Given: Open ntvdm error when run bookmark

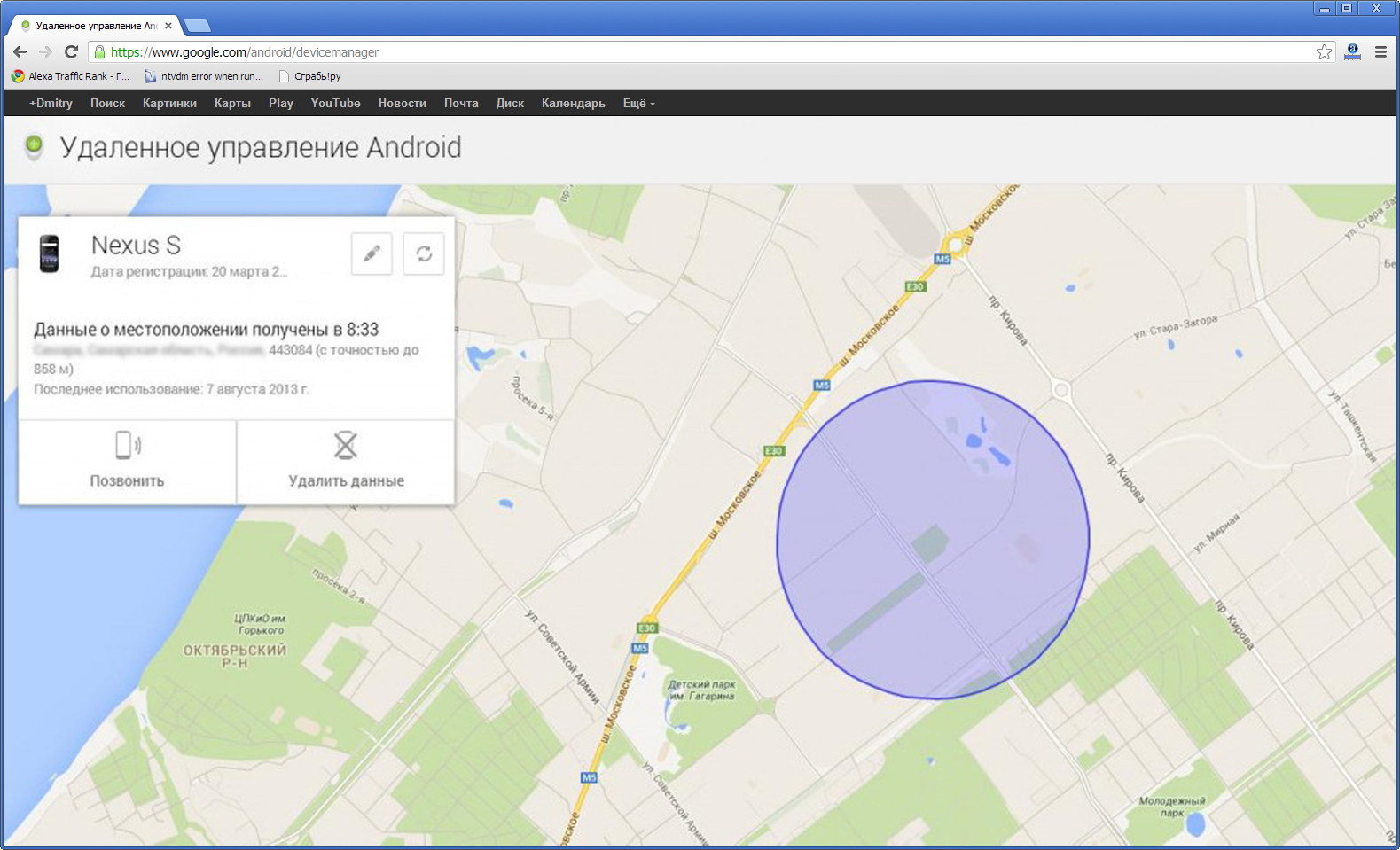Looking at the screenshot, I should click(x=204, y=76).
